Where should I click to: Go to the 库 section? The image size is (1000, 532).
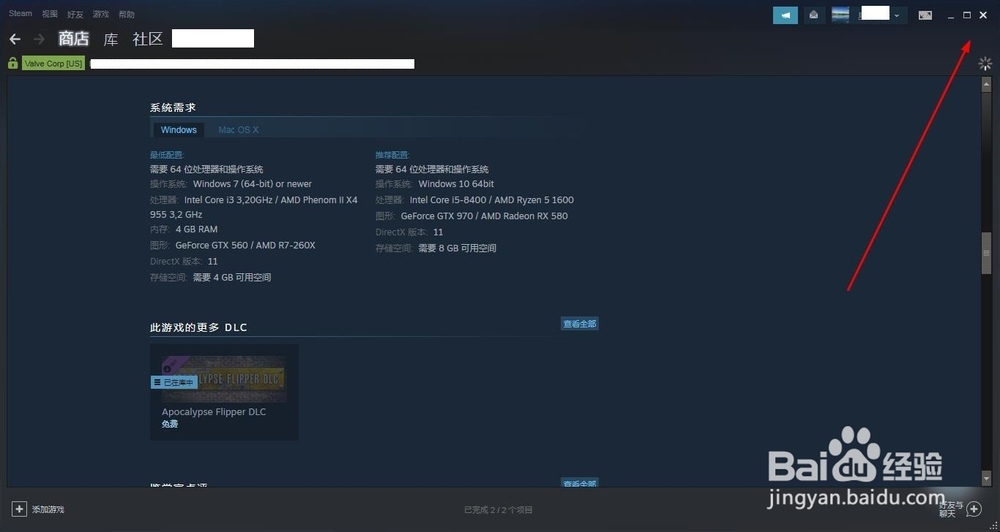coord(111,40)
